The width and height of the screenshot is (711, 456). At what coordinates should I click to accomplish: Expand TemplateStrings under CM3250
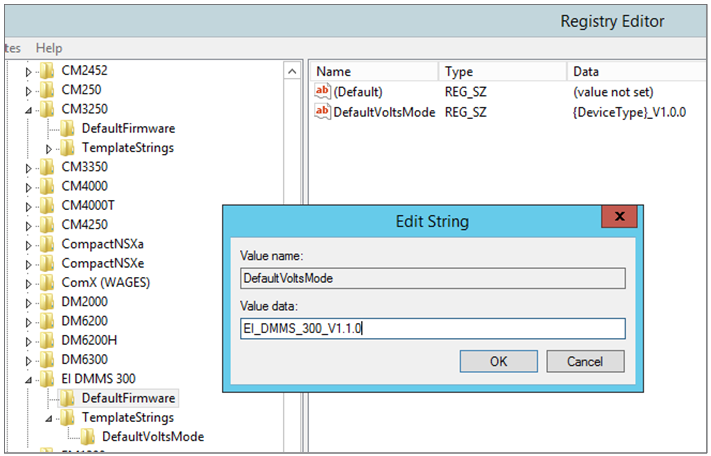[x=49, y=149]
